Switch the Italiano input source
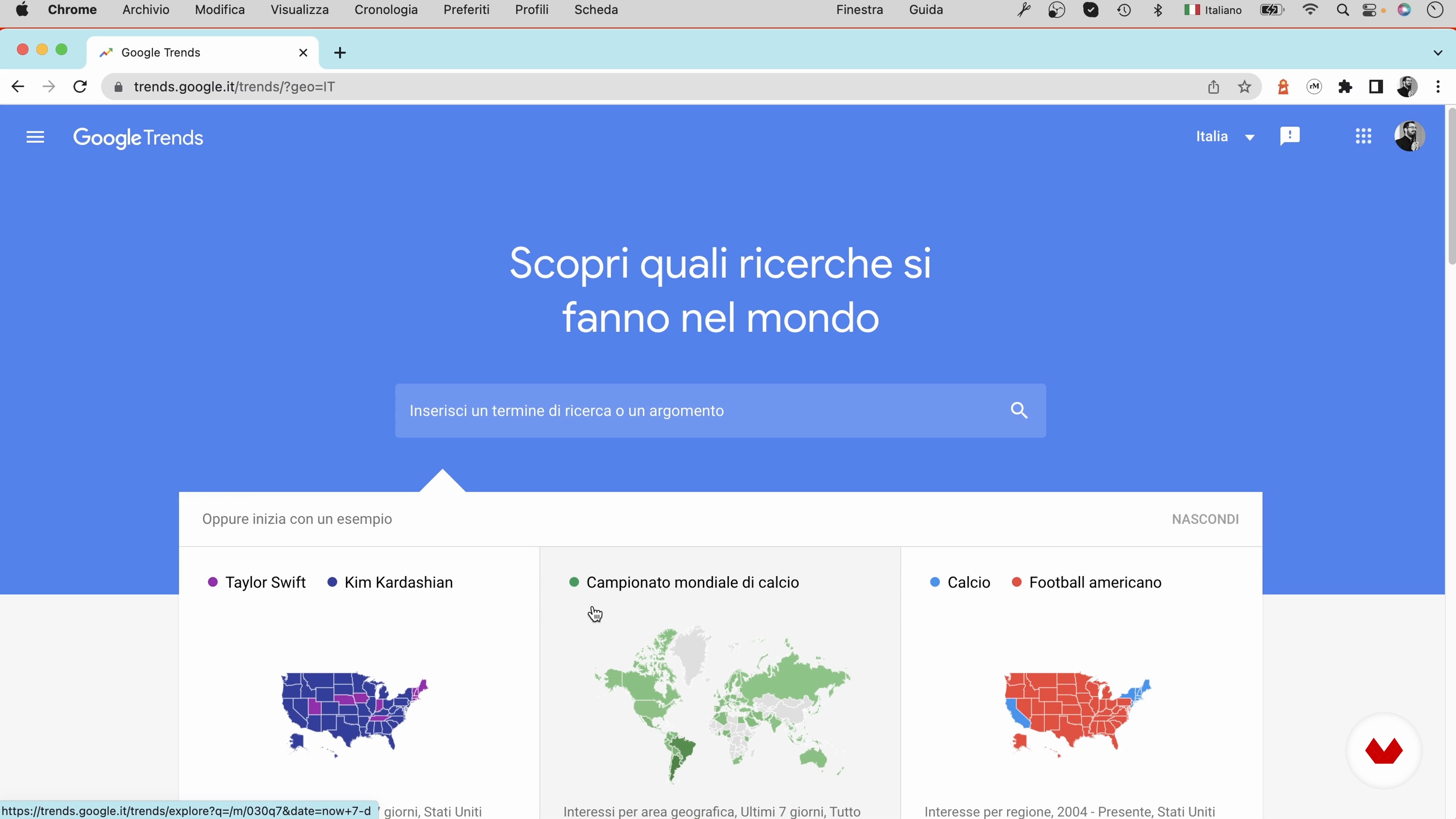Screen dimensions: 1456x819 [1213, 9]
